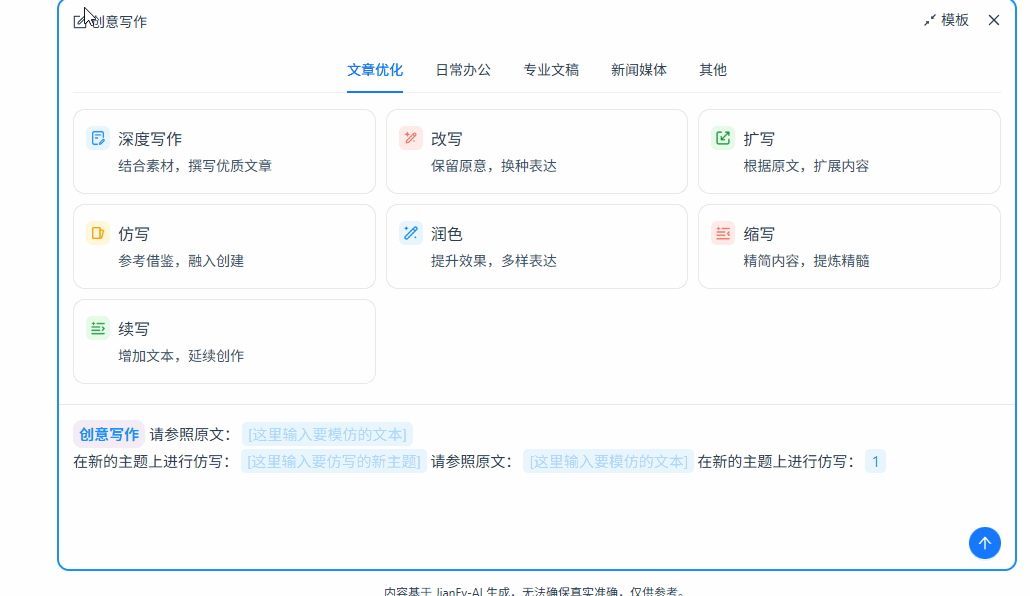
Task: Open the 模板 templates view
Action: [954, 19]
